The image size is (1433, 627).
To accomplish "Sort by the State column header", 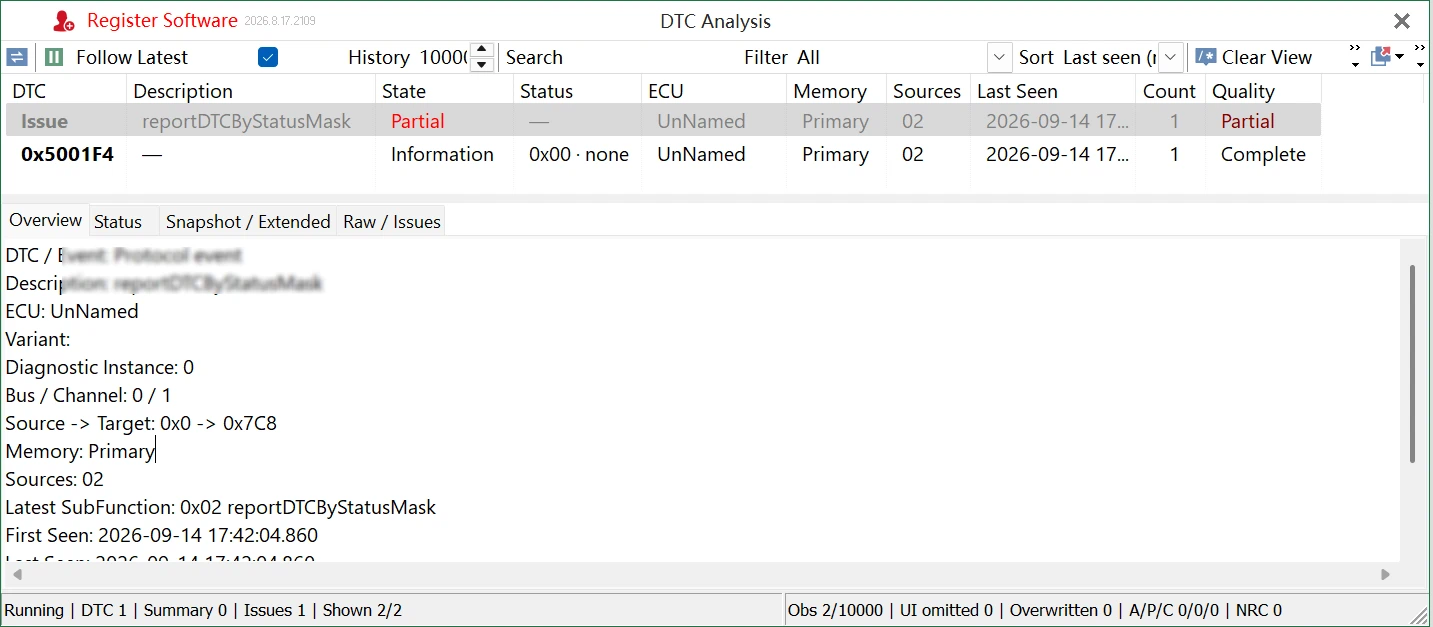I will pyautogui.click(x=444, y=91).
